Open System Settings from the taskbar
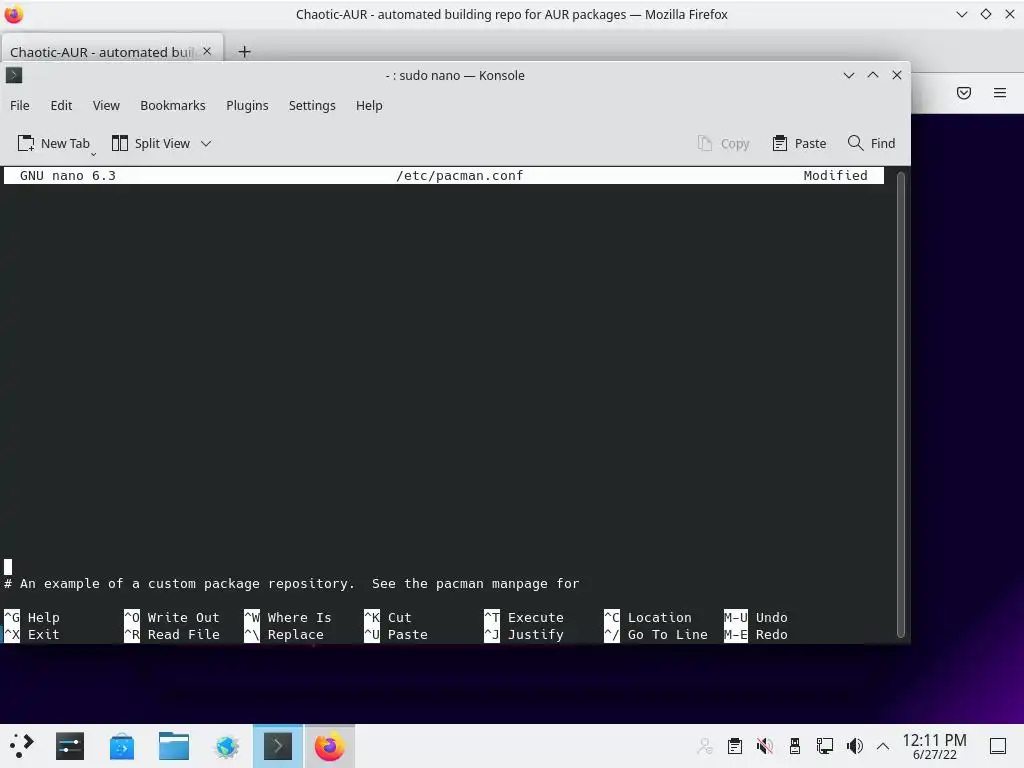Screen dimensions: 1024x768 [70, 746]
